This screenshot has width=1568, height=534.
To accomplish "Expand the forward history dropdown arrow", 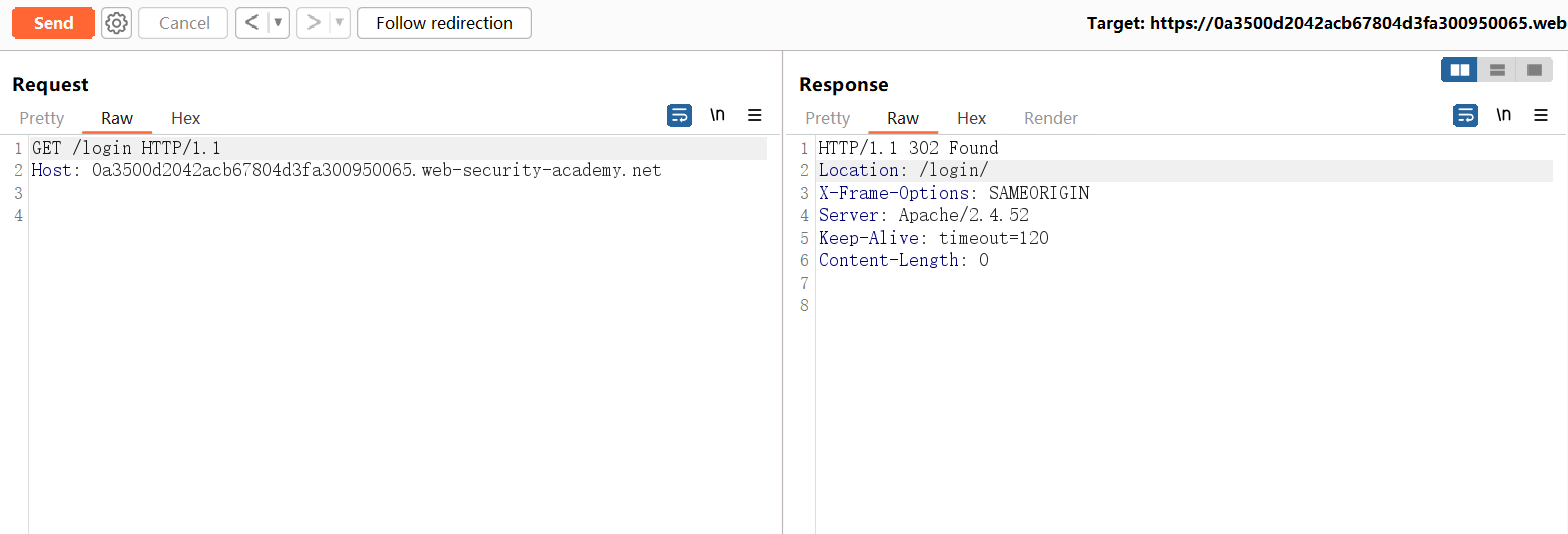I will [340, 23].
